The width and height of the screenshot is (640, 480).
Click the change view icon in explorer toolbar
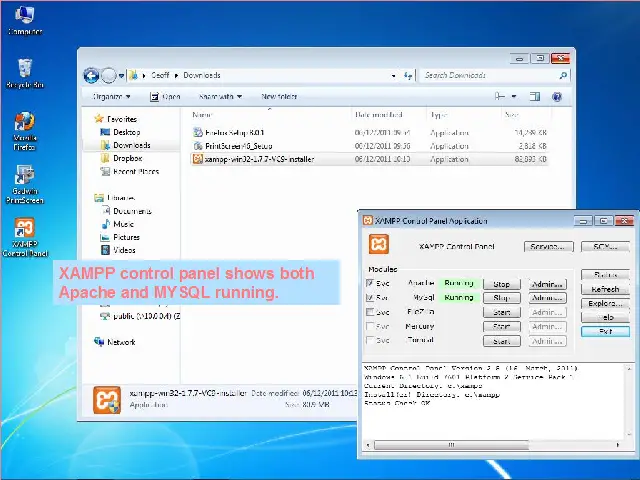pyautogui.click(x=500, y=96)
